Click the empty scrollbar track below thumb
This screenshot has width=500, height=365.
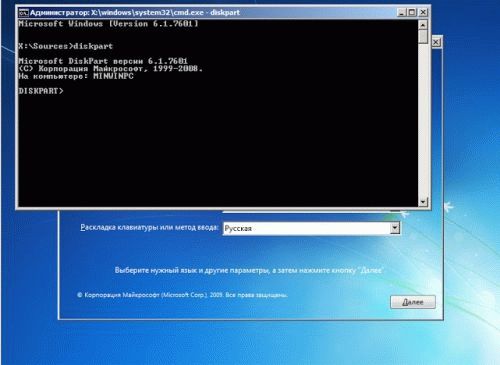pos(423,120)
